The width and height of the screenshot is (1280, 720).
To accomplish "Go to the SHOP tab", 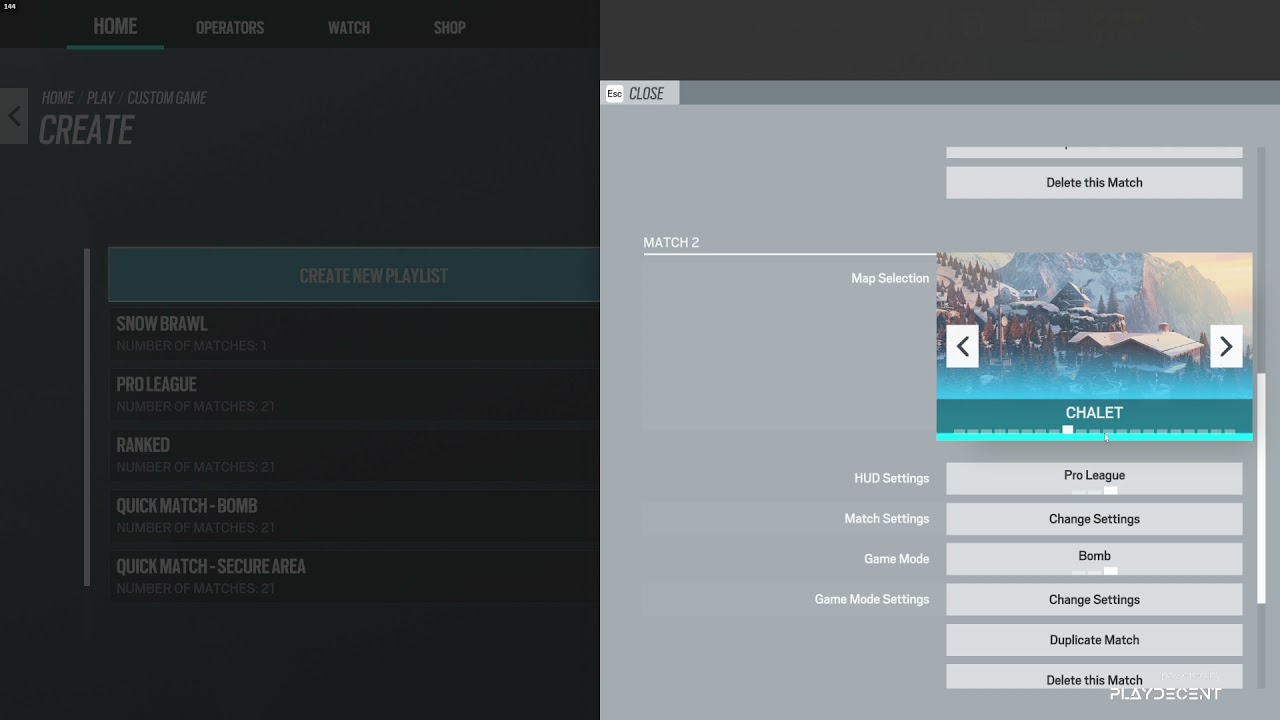I will [x=449, y=28].
